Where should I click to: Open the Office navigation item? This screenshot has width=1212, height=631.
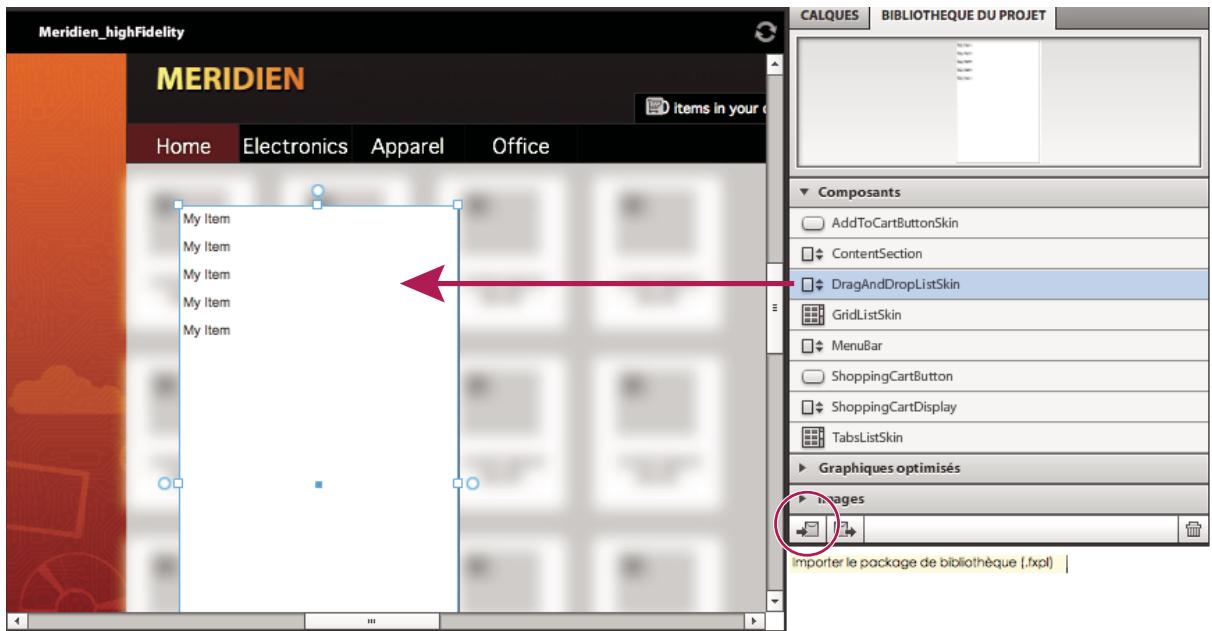(521, 146)
